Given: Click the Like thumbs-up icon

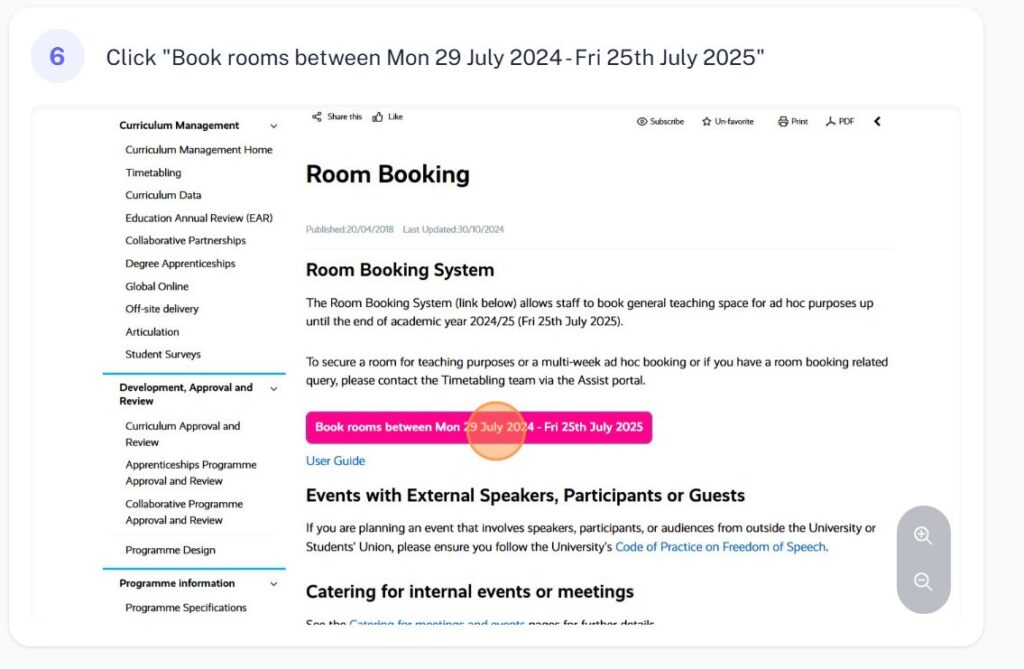Looking at the screenshot, I should 378,117.
